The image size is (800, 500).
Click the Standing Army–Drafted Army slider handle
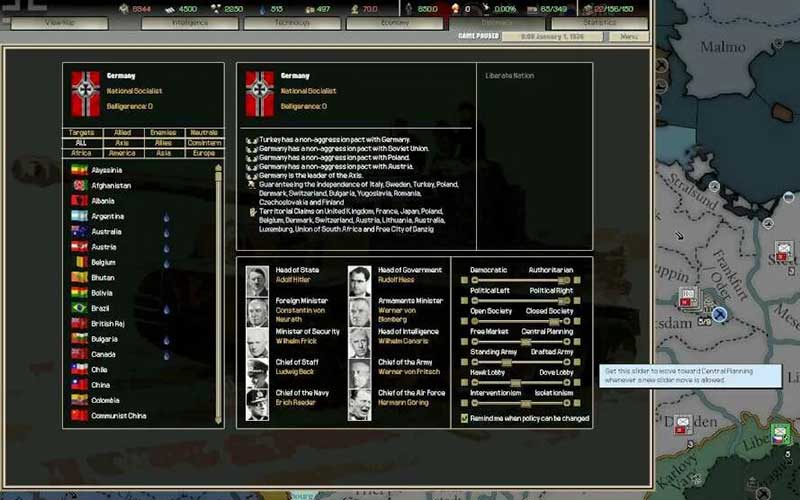[505, 362]
